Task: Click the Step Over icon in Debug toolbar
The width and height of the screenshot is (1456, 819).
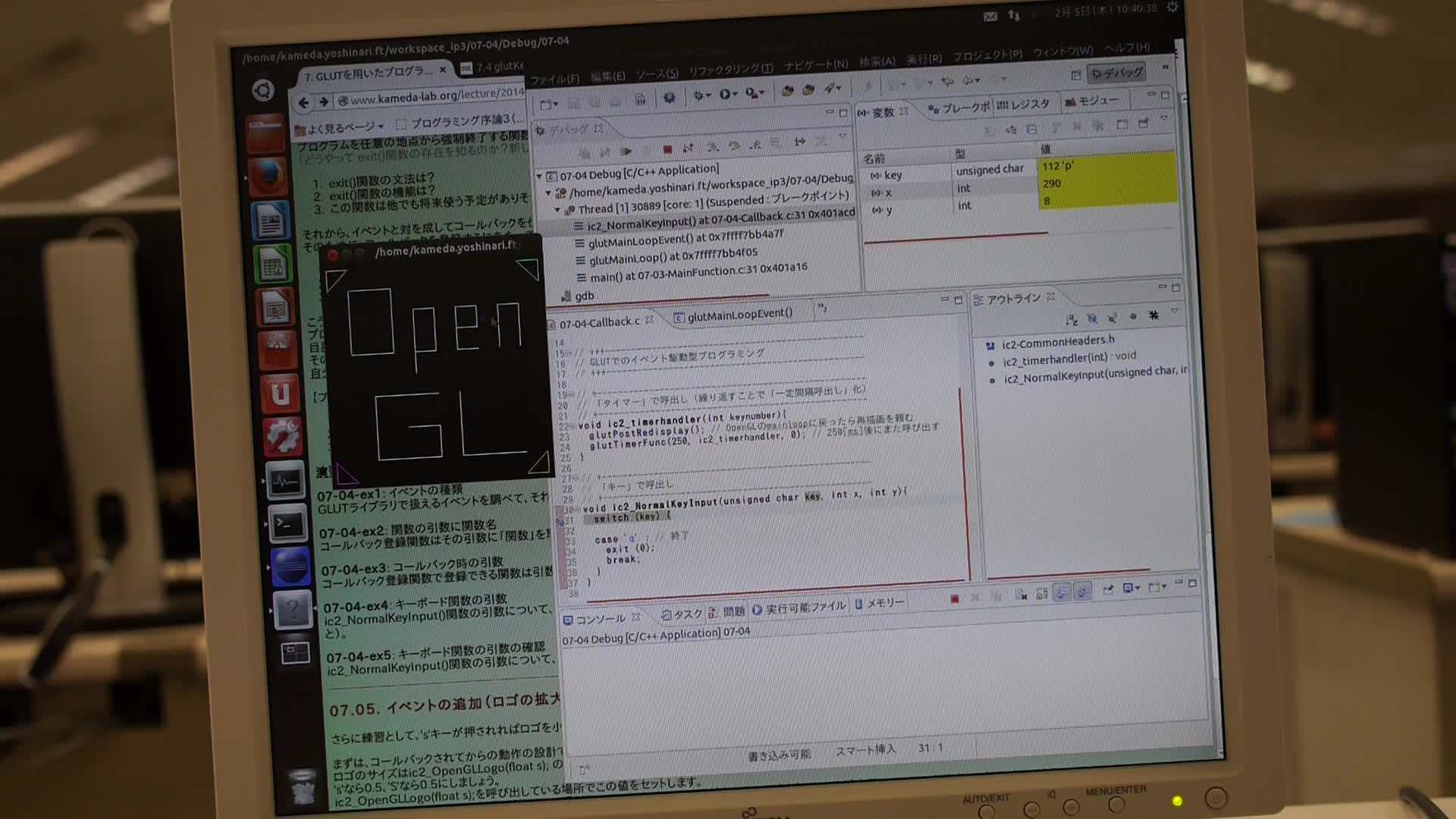Action: point(733,146)
